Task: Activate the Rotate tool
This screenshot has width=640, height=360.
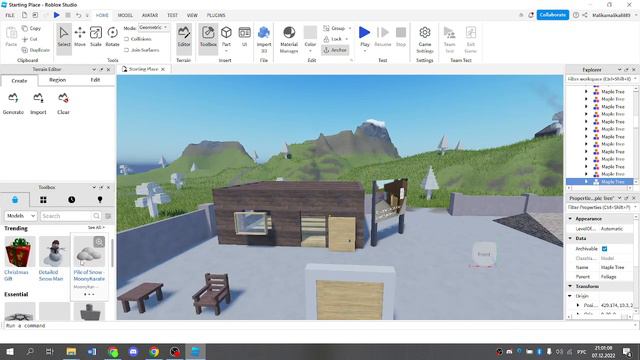Action: point(112,37)
